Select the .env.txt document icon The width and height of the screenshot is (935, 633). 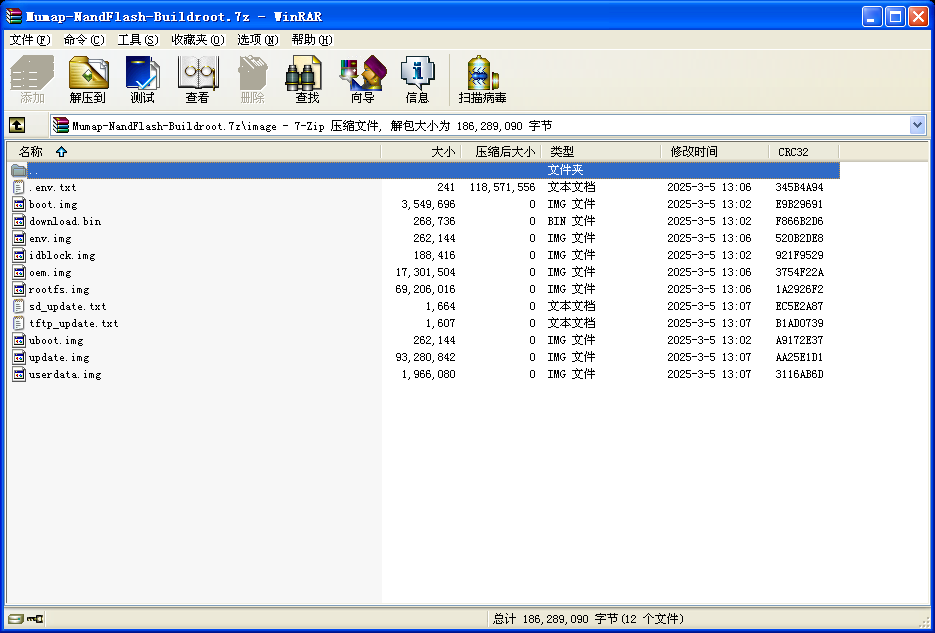coord(19,187)
